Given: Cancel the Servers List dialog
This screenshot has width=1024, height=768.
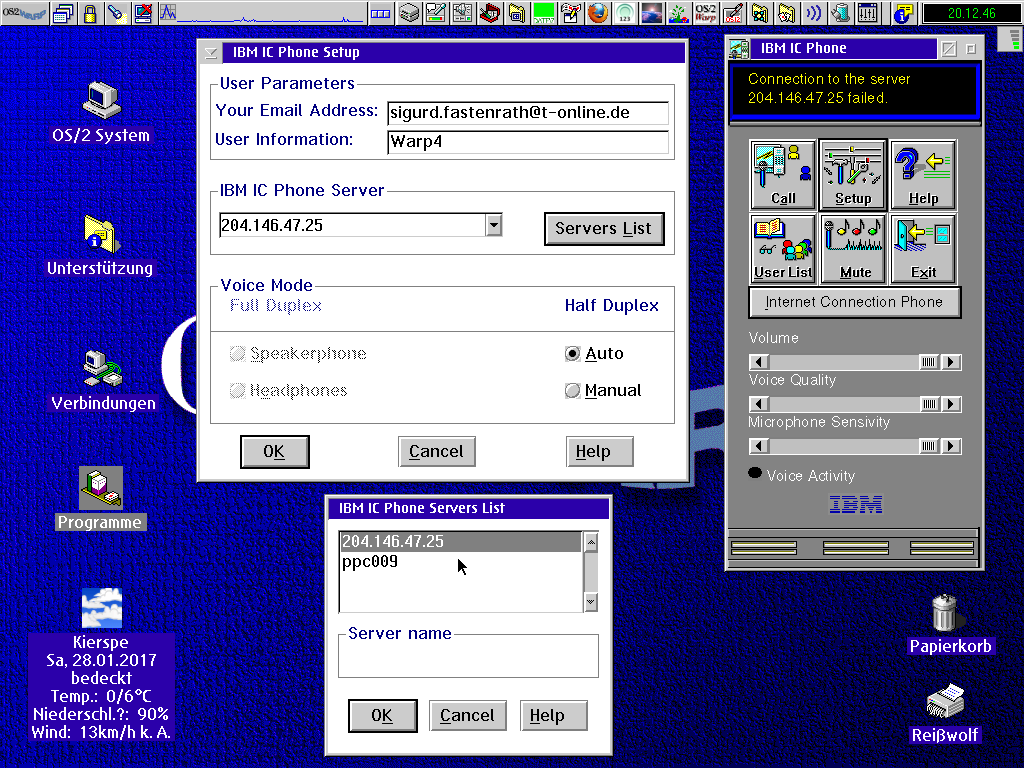Looking at the screenshot, I should click(x=467, y=715).
